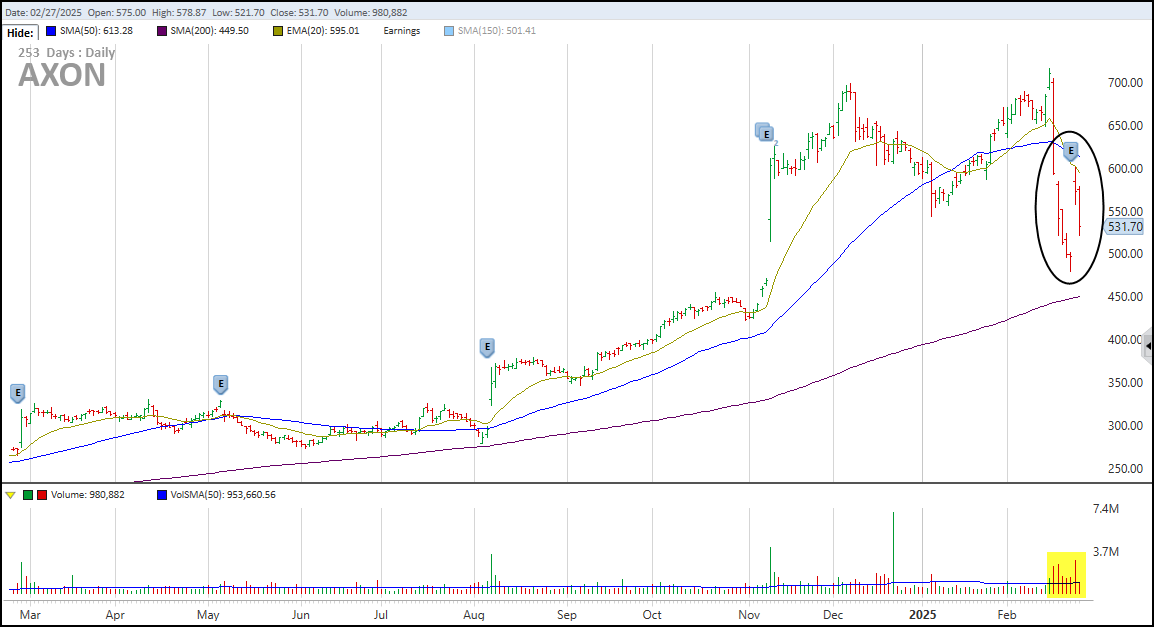The height and width of the screenshot is (627, 1154).
Task: Open the volume panel yellow triangle dropdown
Action: click(10, 495)
